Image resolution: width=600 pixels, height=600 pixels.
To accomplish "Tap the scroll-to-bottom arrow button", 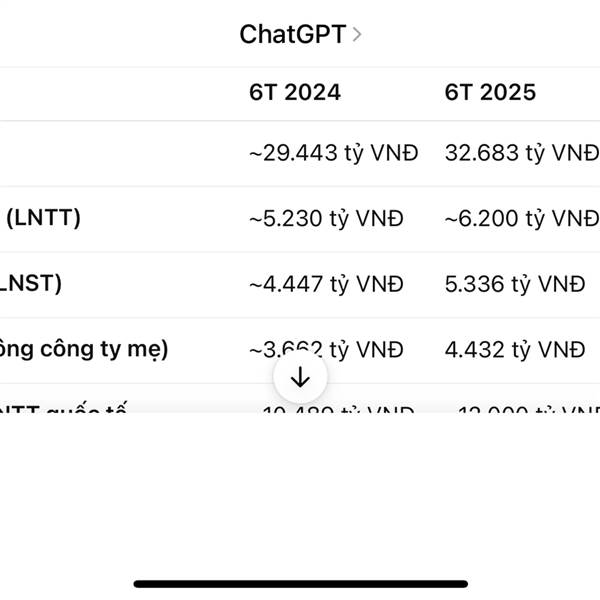I will click(300, 377).
